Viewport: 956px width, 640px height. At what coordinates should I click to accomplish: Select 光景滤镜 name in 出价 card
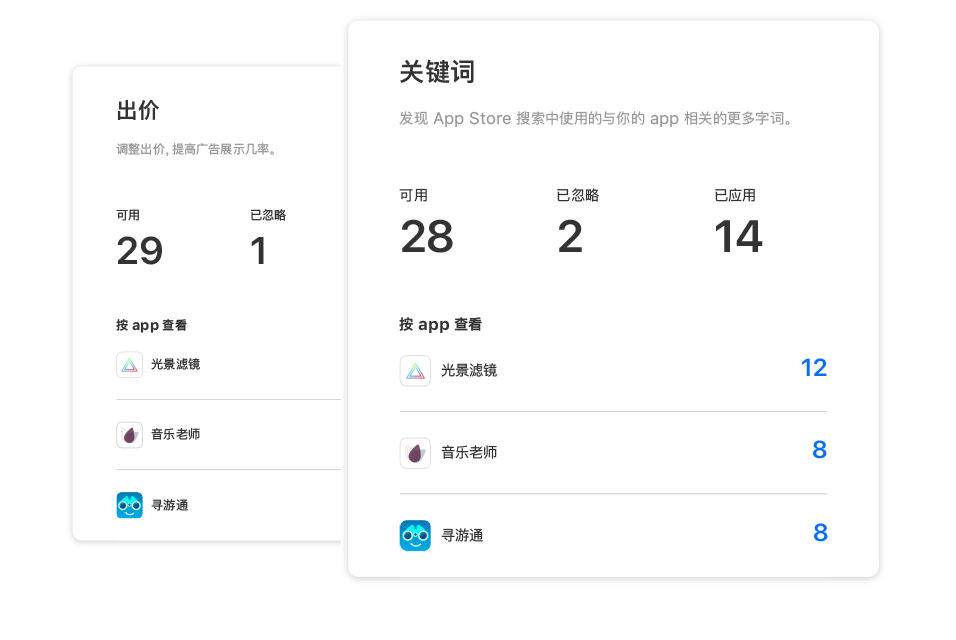click(x=176, y=364)
